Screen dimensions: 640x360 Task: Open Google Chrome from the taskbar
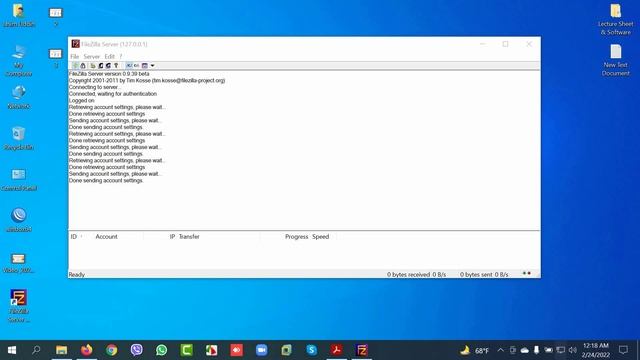[x=111, y=350]
